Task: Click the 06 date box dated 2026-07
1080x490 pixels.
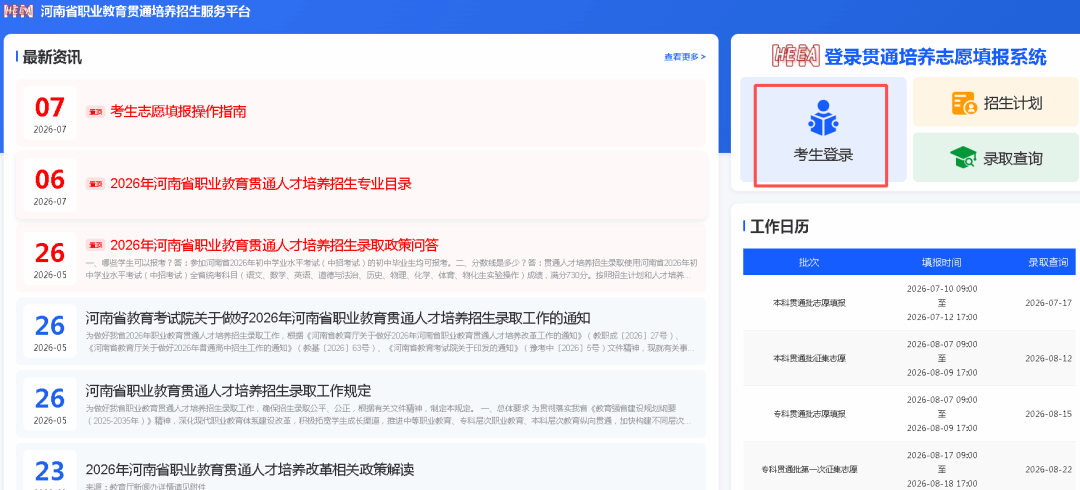Action: click(x=50, y=185)
